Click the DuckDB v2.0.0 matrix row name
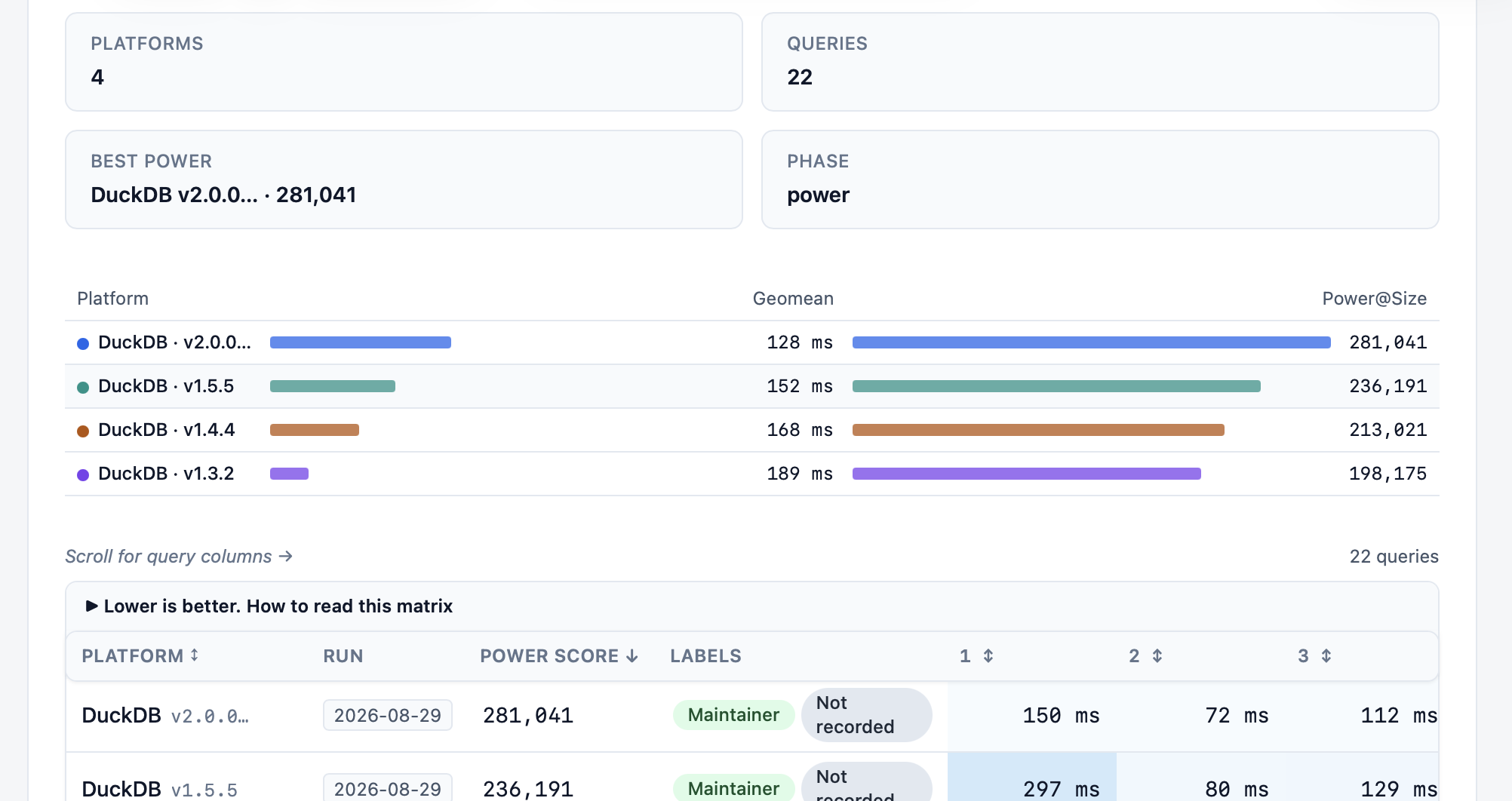The height and width of the screenshot is (801, 1512). (165, 715)
